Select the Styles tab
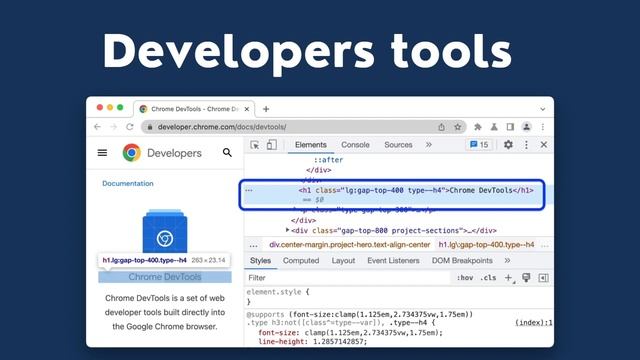640x360 pixels. [x=260, y=260]
